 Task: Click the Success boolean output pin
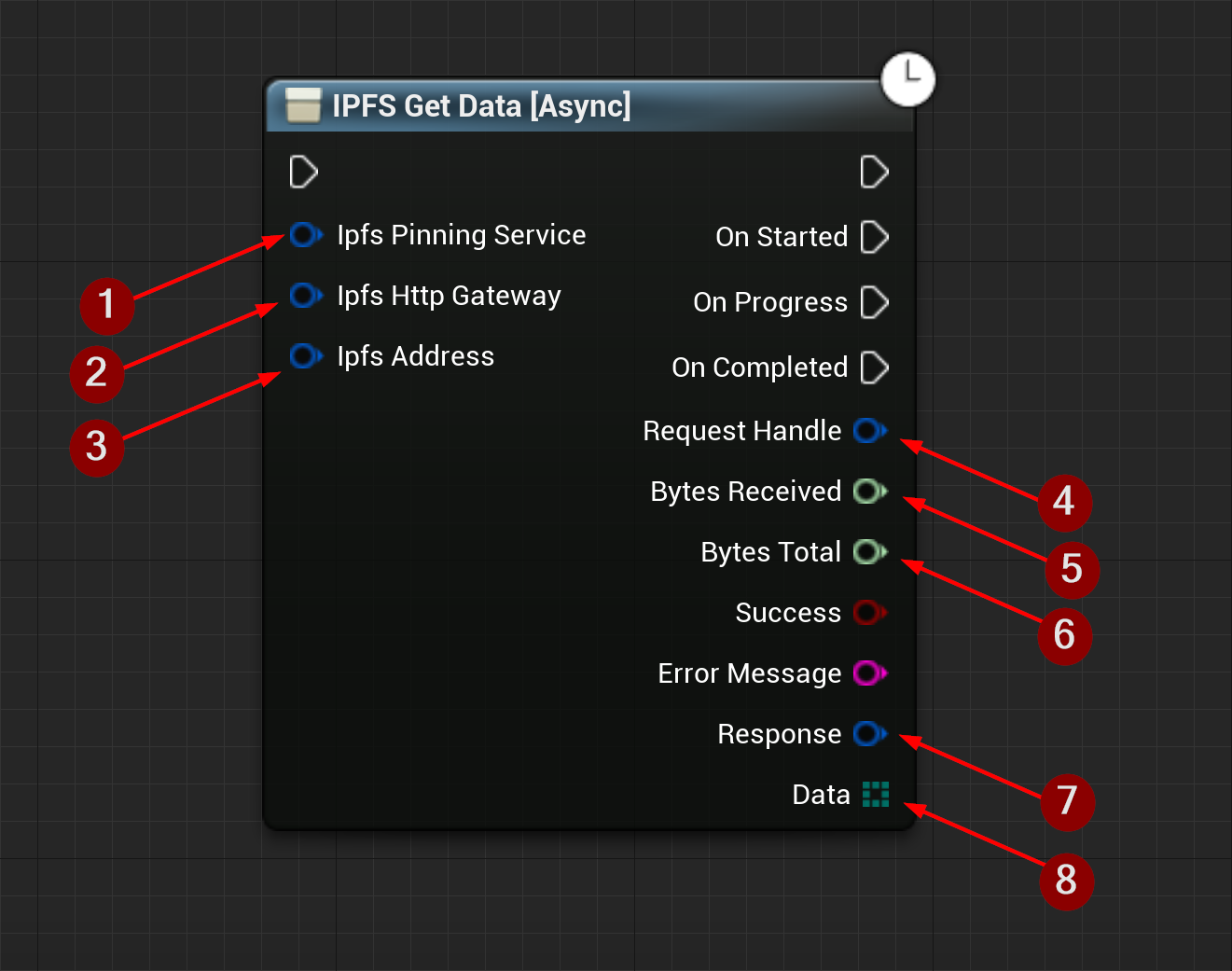point(870,613)
